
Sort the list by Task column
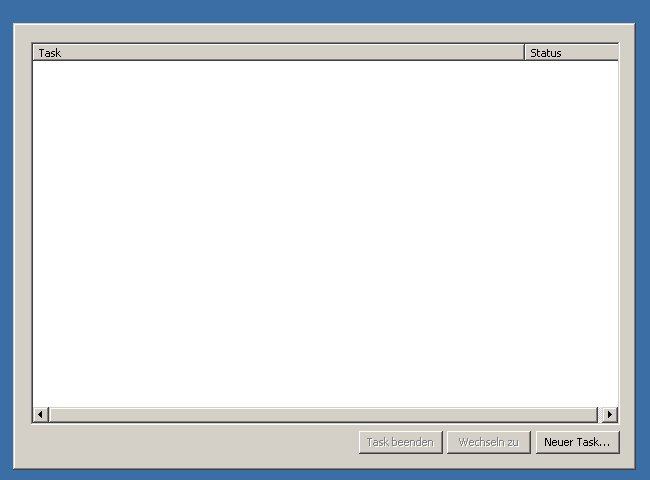point(278,53)
